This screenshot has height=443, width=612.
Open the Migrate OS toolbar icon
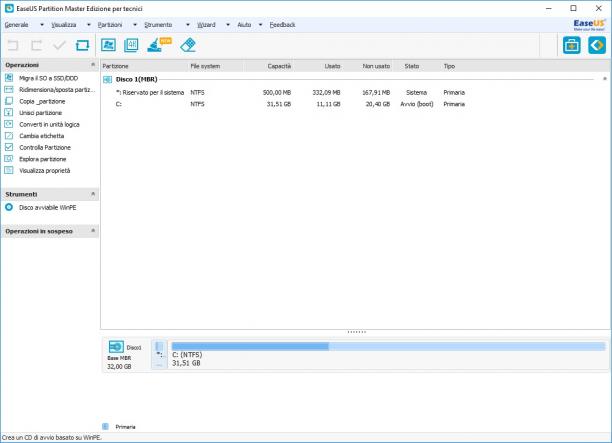pyautogui.click(x=108, y=45)
